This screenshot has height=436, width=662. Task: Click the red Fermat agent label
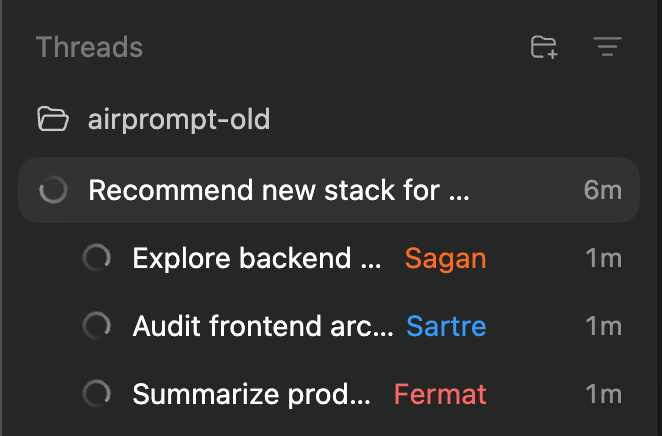tap(440, 394)
